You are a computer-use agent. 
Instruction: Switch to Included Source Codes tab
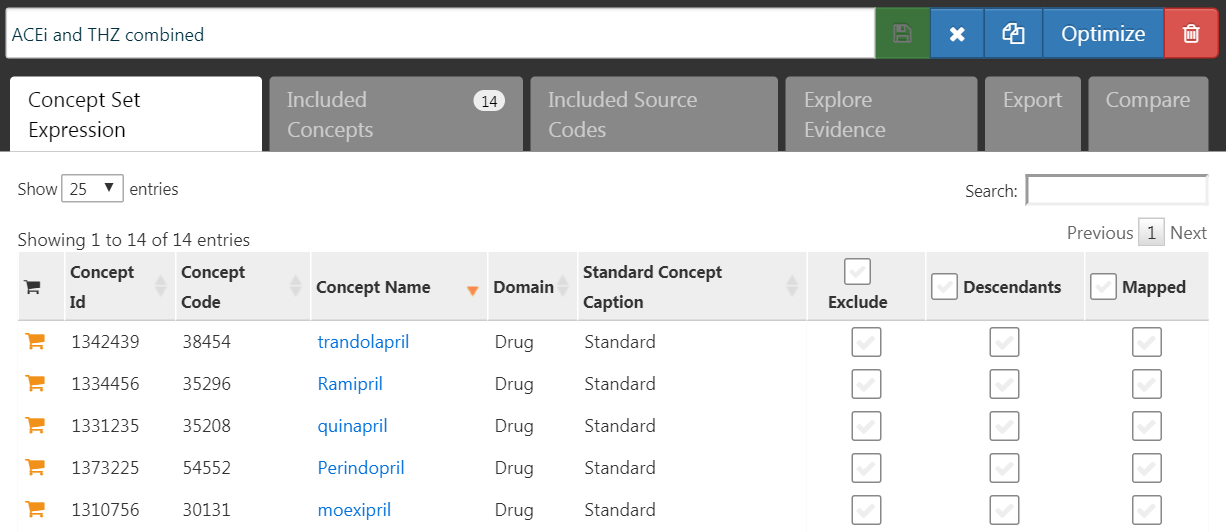point(654,114)
